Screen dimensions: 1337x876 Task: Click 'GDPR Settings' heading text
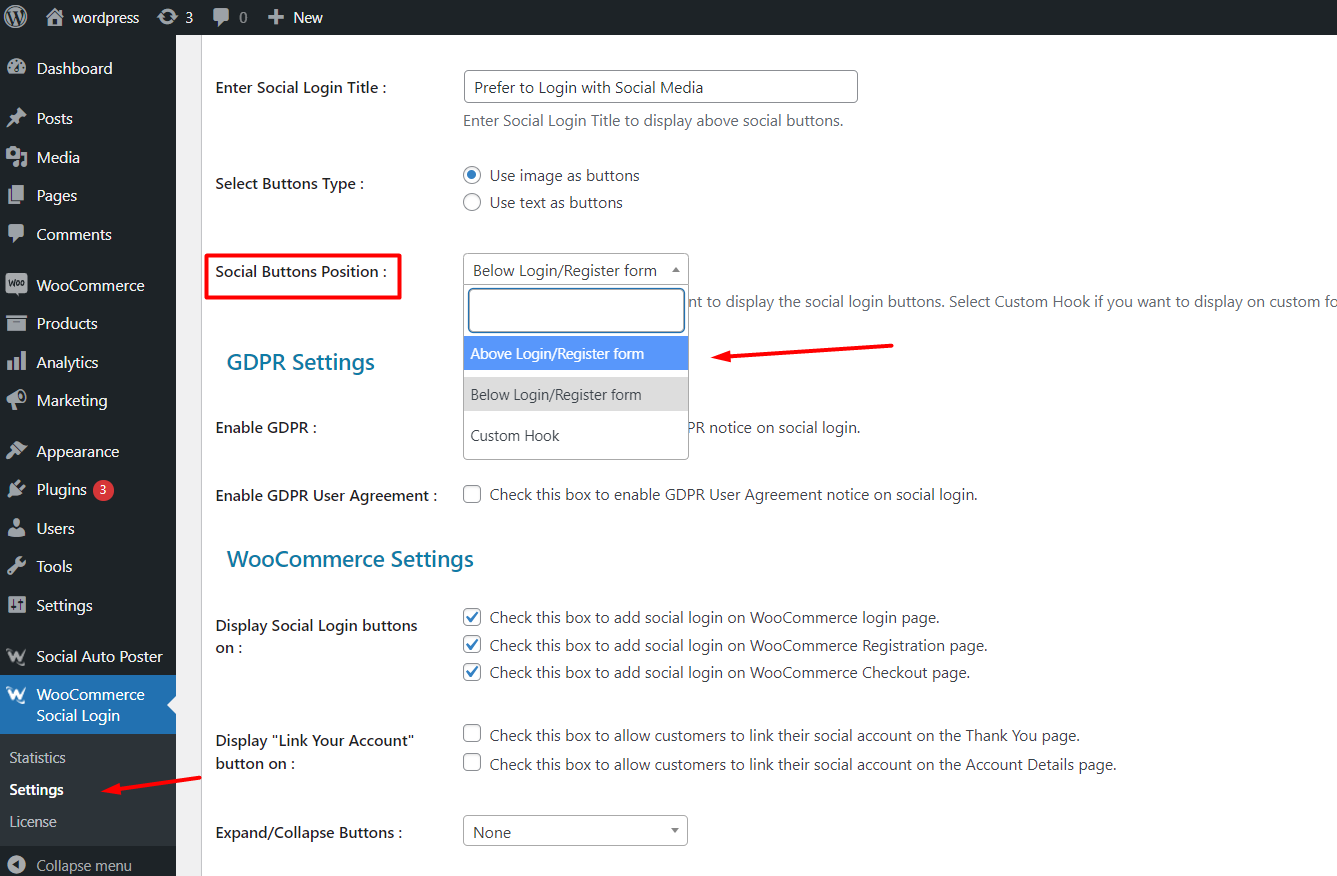click(301, 362)
